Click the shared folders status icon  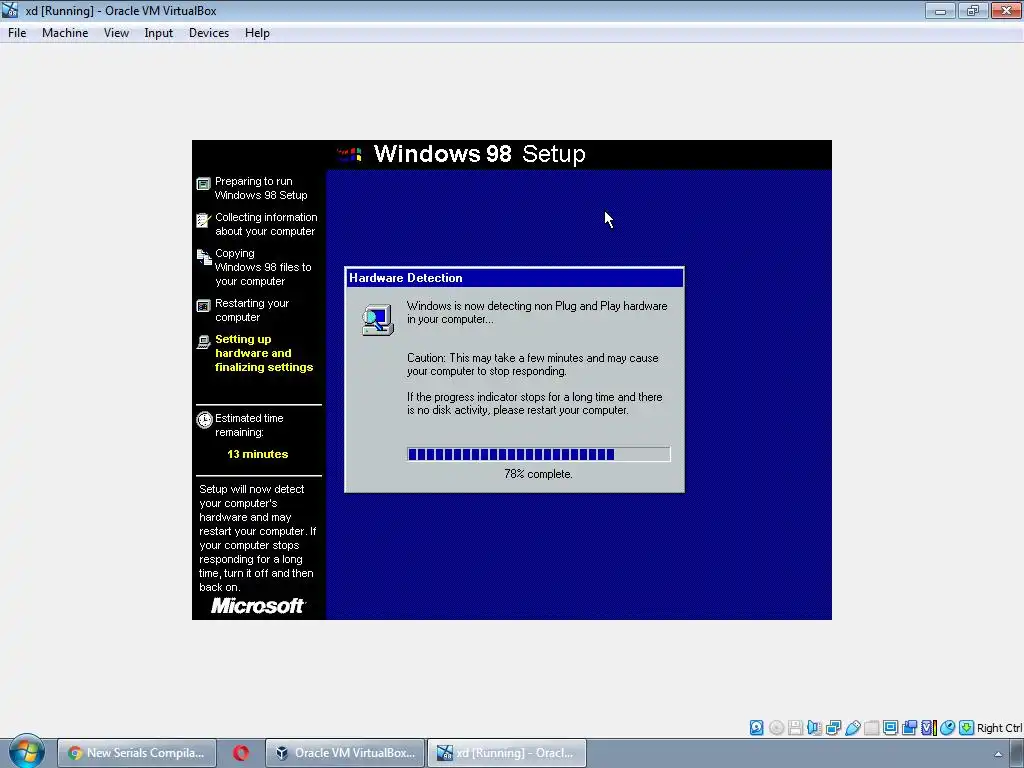click(x=871, y=728)
